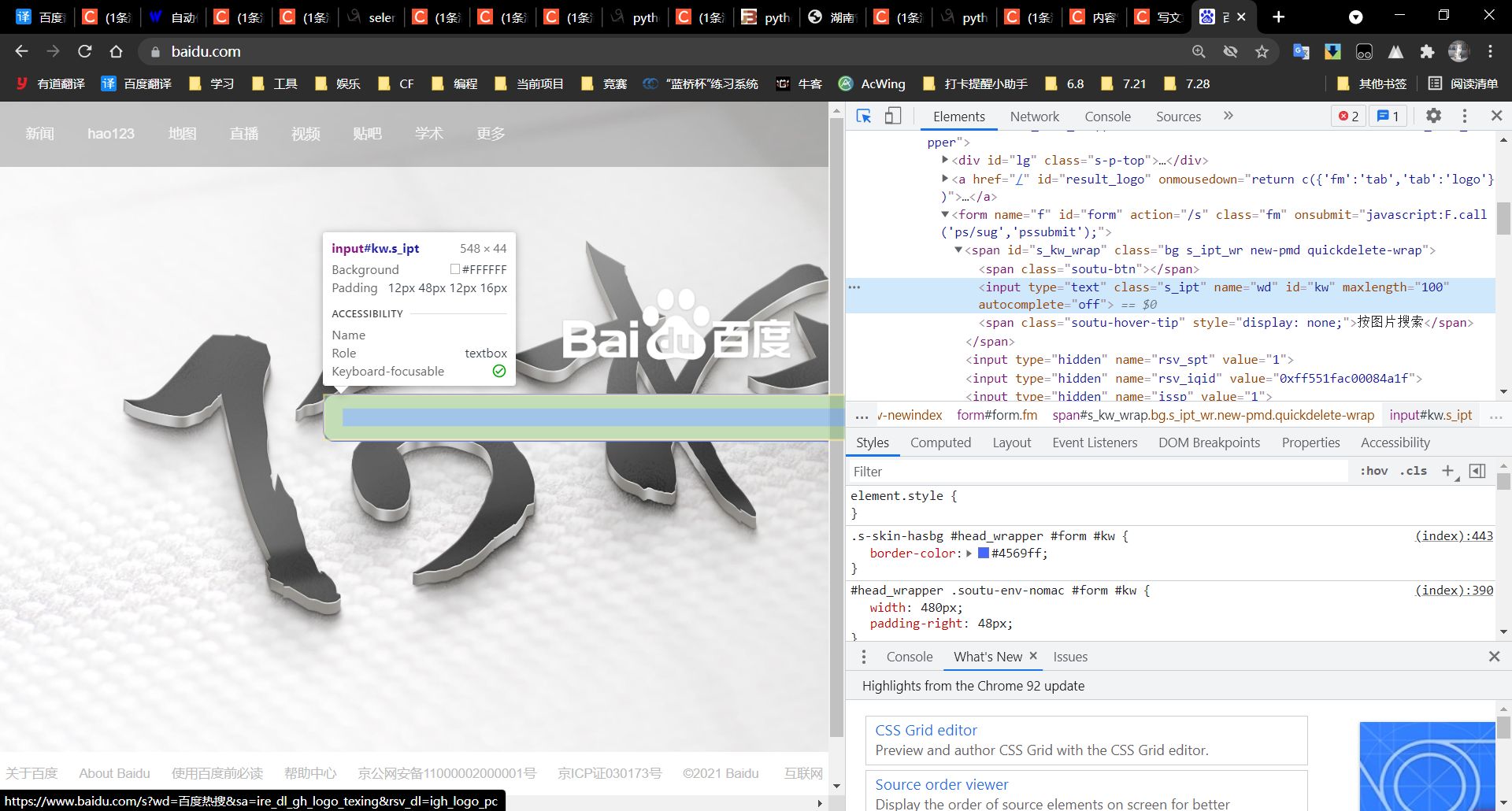The height and width of the screenshot is (811, 1512).
Task: Select the form#form.fm breadcrumb
Action: [997, 415]
